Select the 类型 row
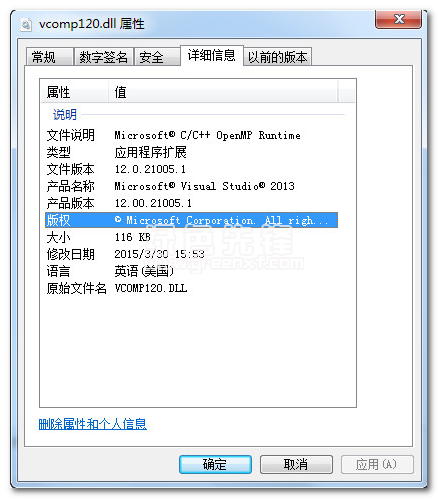The width and height of the screenshot is (438, 499). point(191,152)
